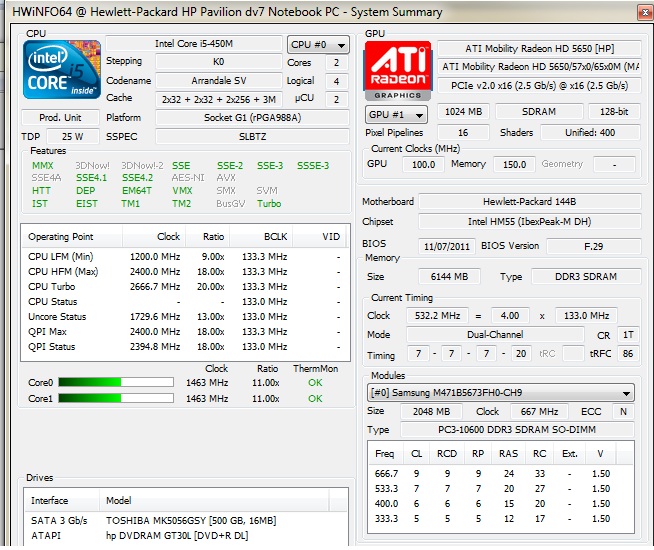This screenshot has height=550, width=654.
Task: Click the ATI Mobility Radeon HD 5650 [HP] field
Action: point(539,48)
